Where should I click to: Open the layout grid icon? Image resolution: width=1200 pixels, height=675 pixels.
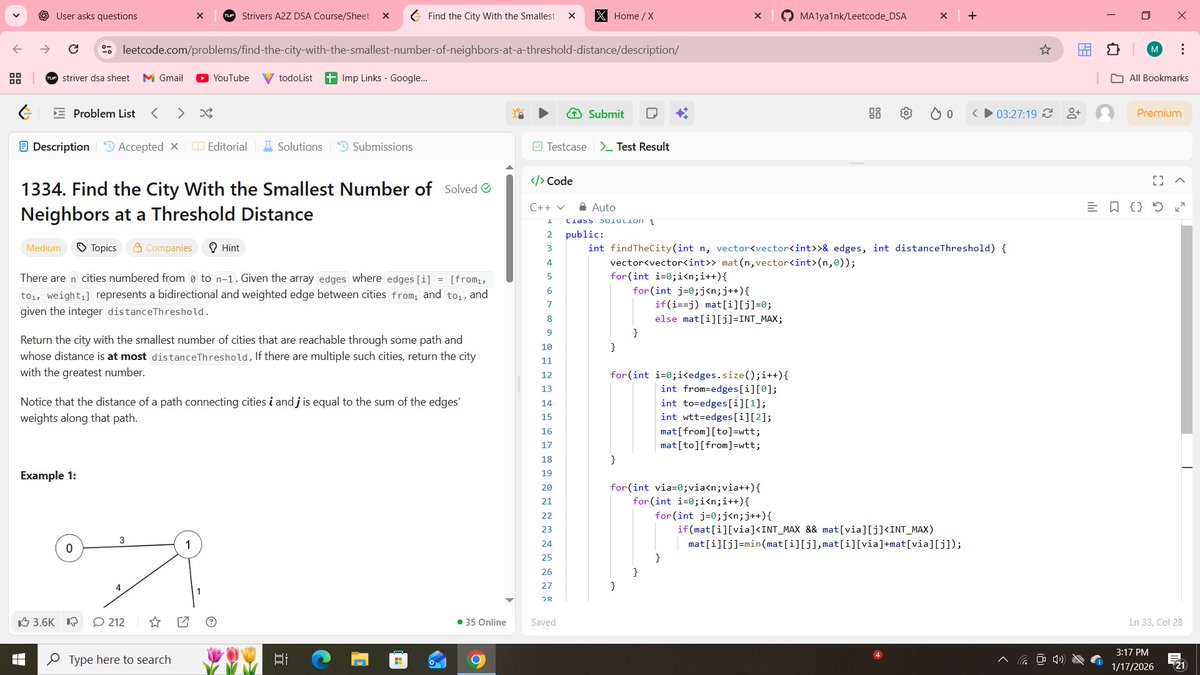pos(874,113)
